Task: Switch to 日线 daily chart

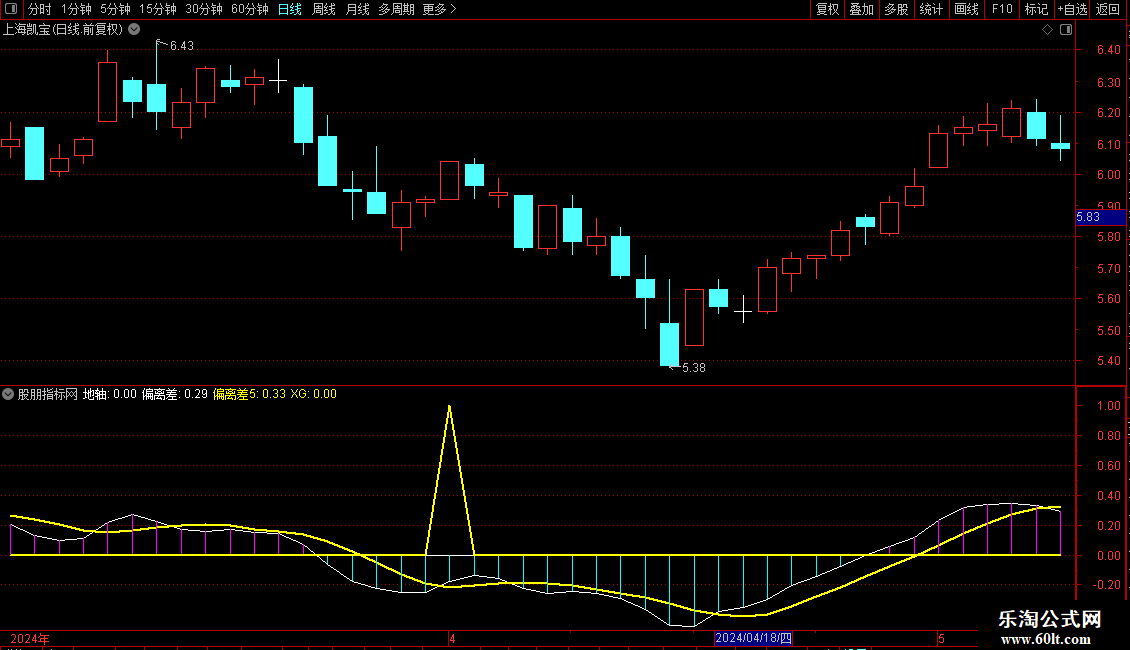Action: pyautogui.click(x=290, y=9)
